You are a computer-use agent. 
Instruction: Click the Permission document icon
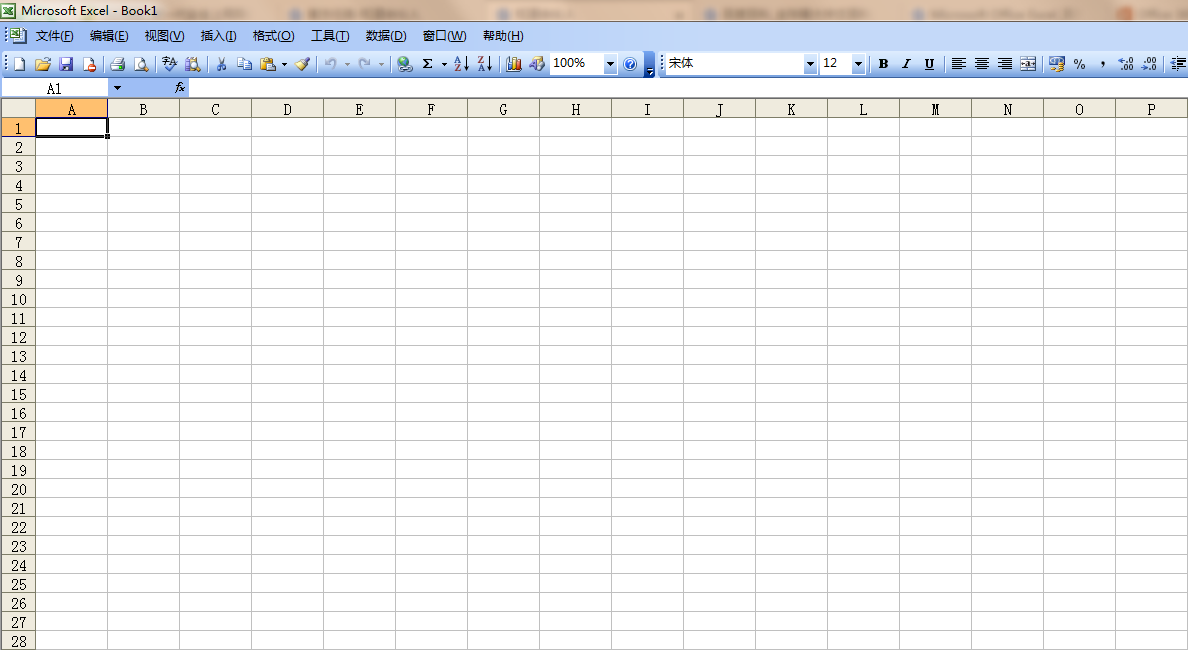point(89,64)
